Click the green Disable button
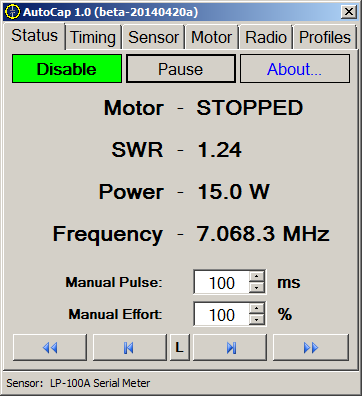 click(67, 69)
